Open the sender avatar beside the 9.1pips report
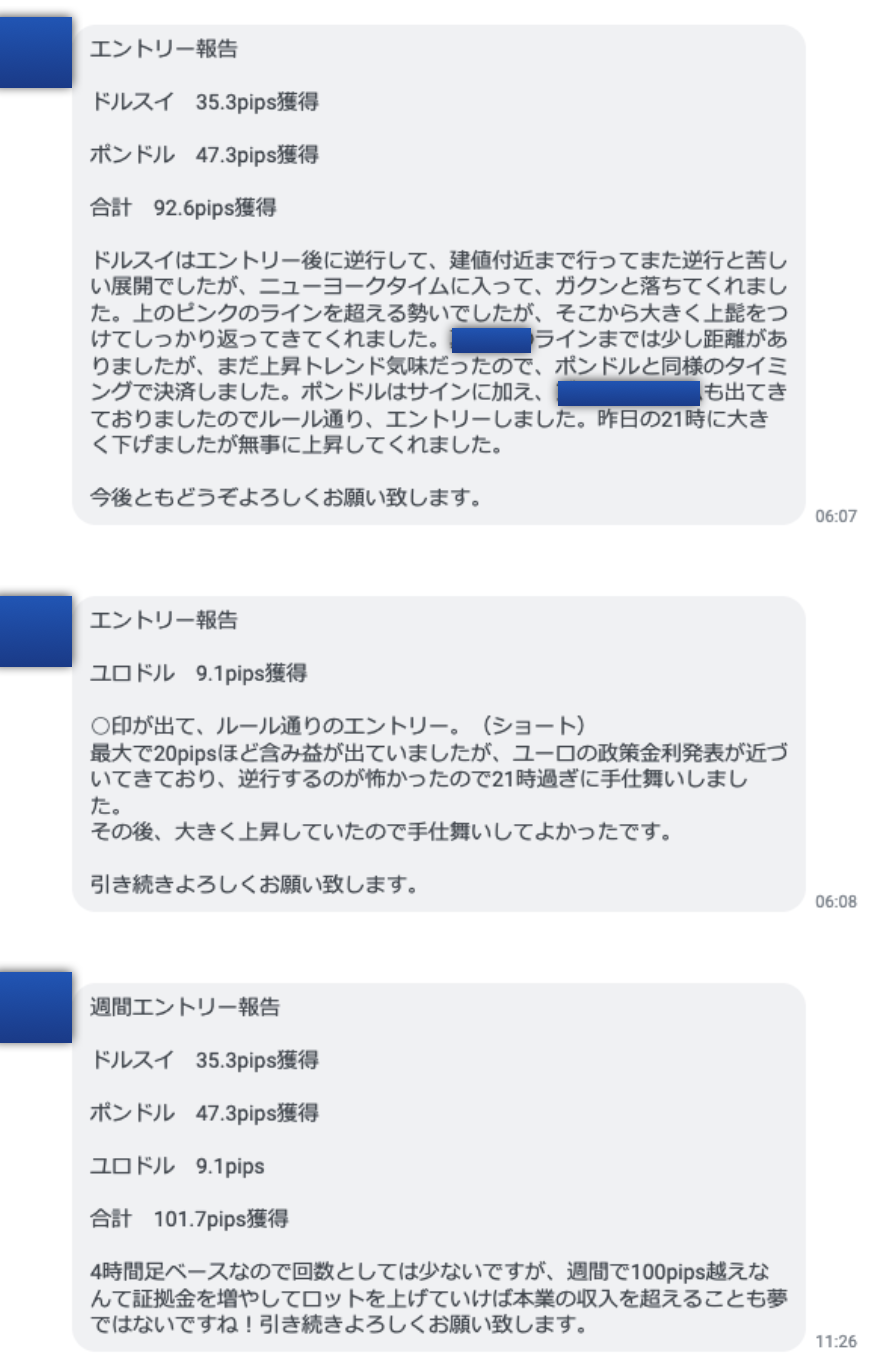Viewport: 881px width, 1364px height. (36, 631)
